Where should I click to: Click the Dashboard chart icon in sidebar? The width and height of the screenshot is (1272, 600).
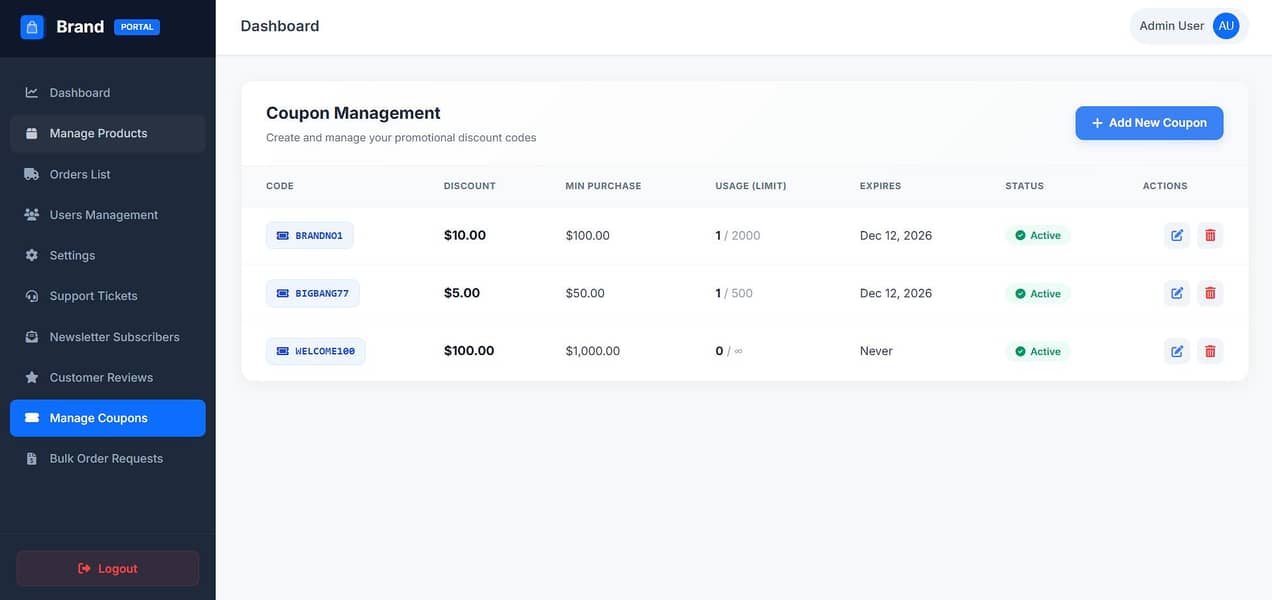coord(32,93)
